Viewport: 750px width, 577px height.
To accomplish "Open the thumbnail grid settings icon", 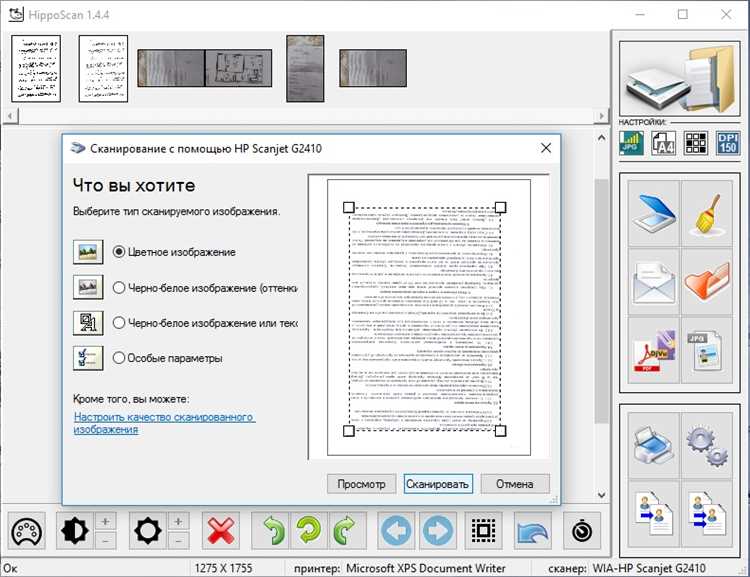I will click(x=695, y=143).
